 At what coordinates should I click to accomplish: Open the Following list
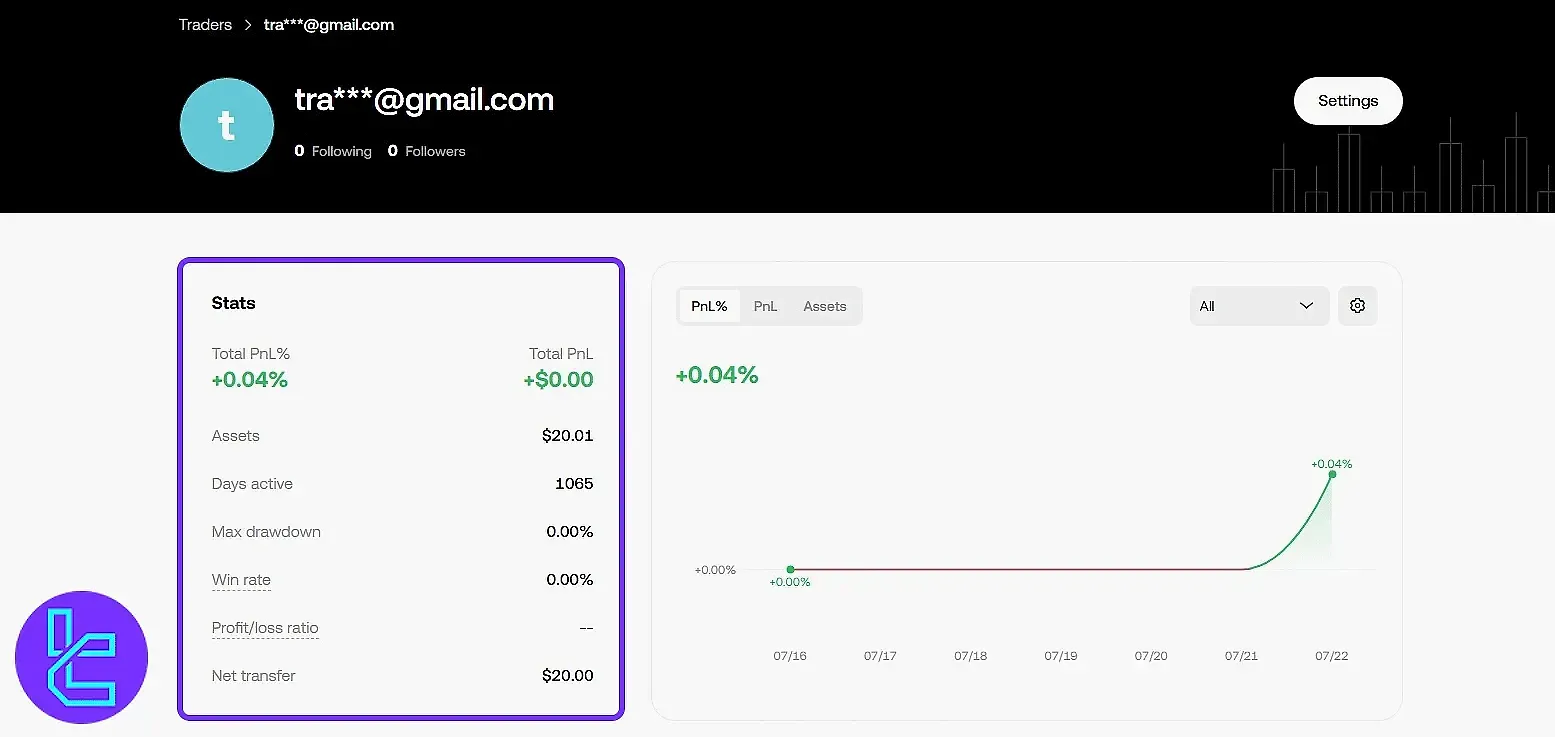333,151
